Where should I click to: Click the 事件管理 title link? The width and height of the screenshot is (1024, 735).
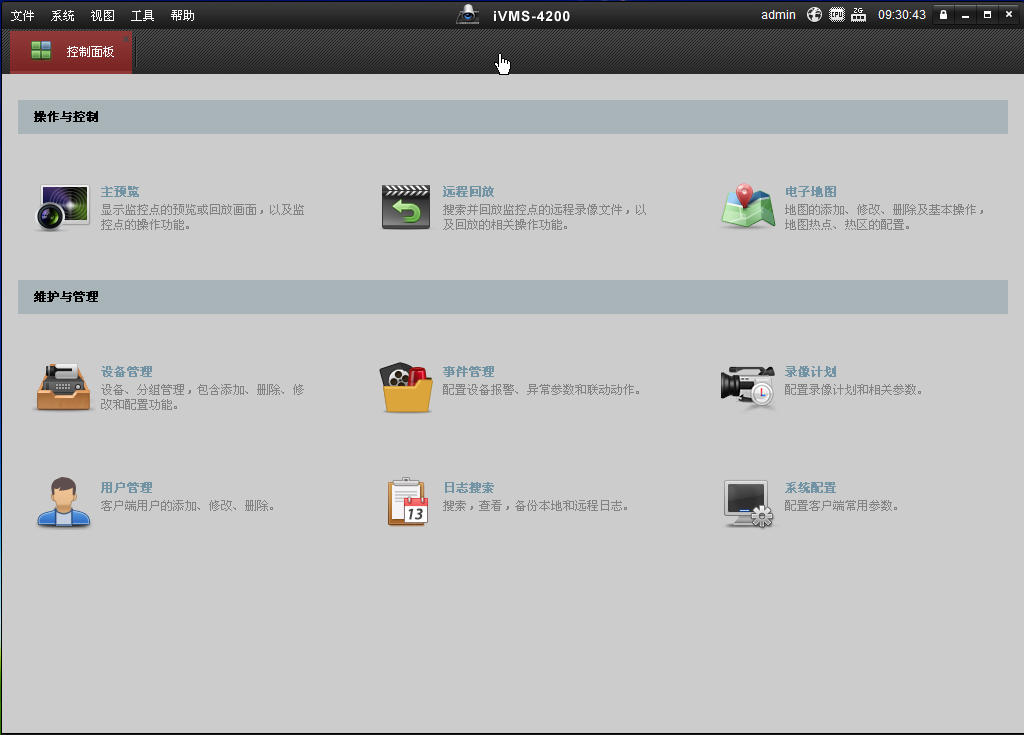(x=468, y=372)
